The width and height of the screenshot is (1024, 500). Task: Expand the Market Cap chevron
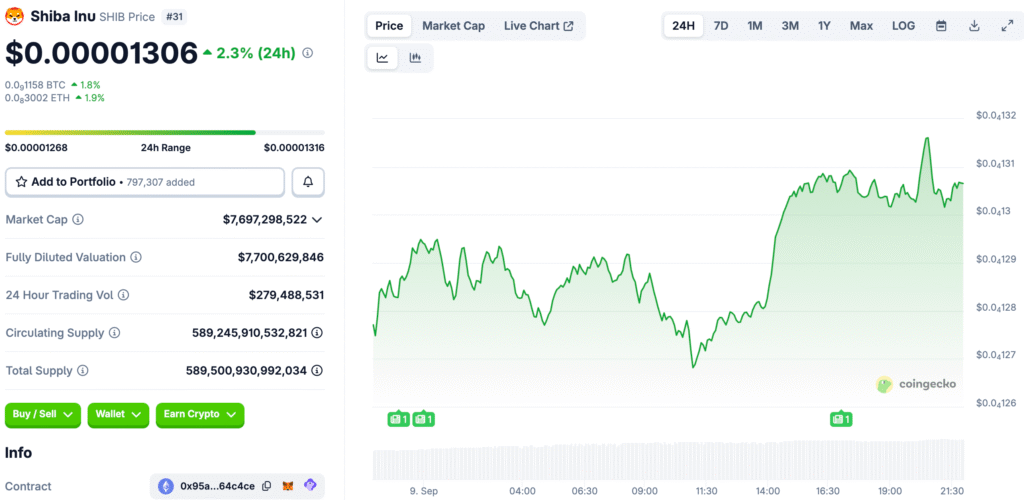[317, 220]
